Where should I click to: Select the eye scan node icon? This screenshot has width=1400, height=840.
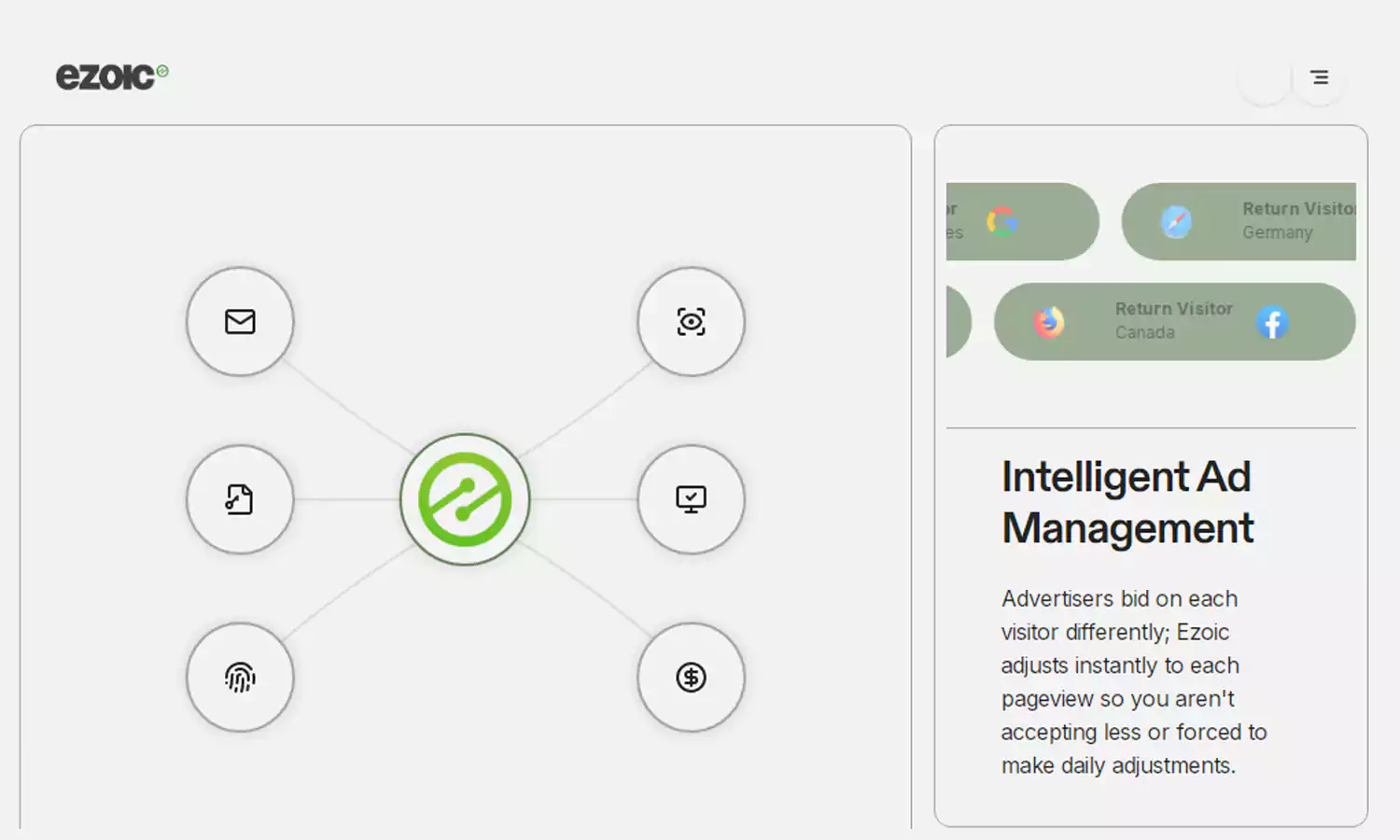(x=691, y=322)
